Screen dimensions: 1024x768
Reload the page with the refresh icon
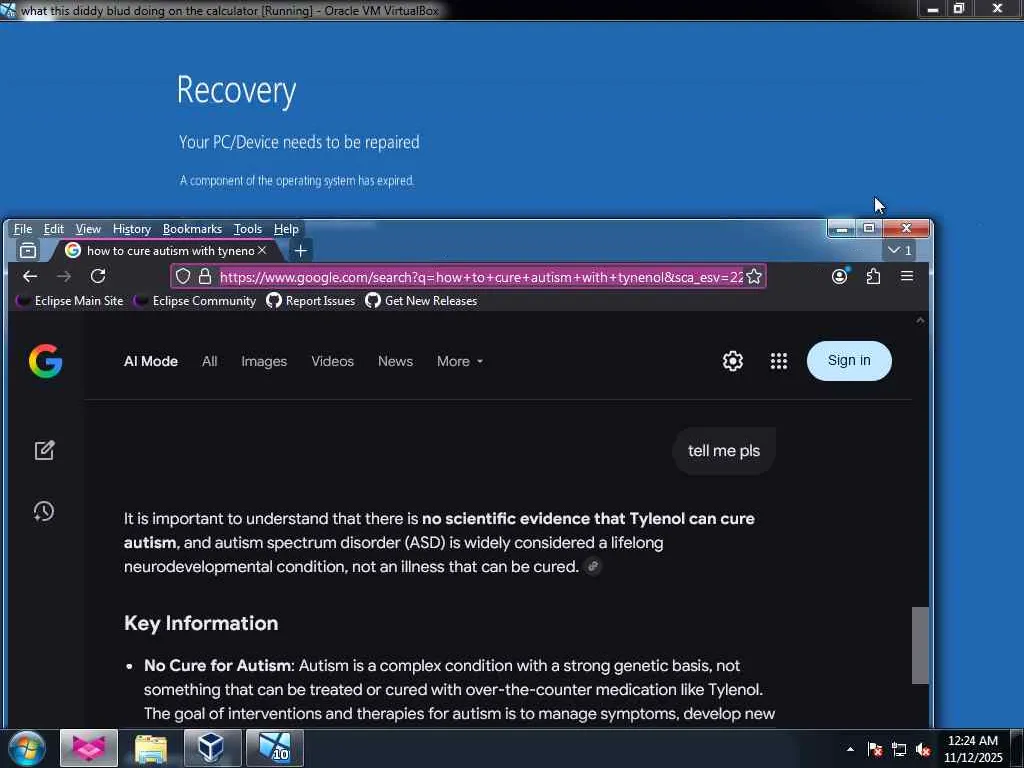pyautogui.click(x=98, y=276)
